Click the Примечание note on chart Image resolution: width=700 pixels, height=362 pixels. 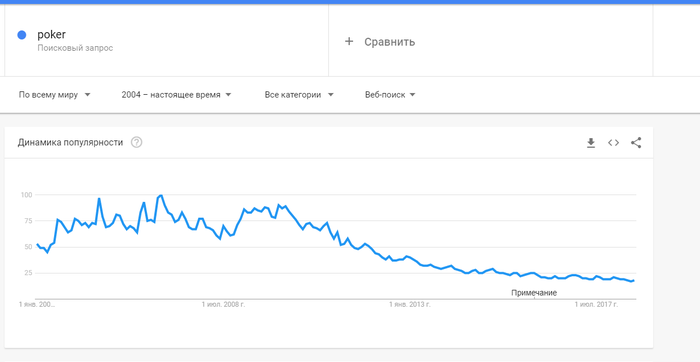pyautogui.click(x=534, y=293)
